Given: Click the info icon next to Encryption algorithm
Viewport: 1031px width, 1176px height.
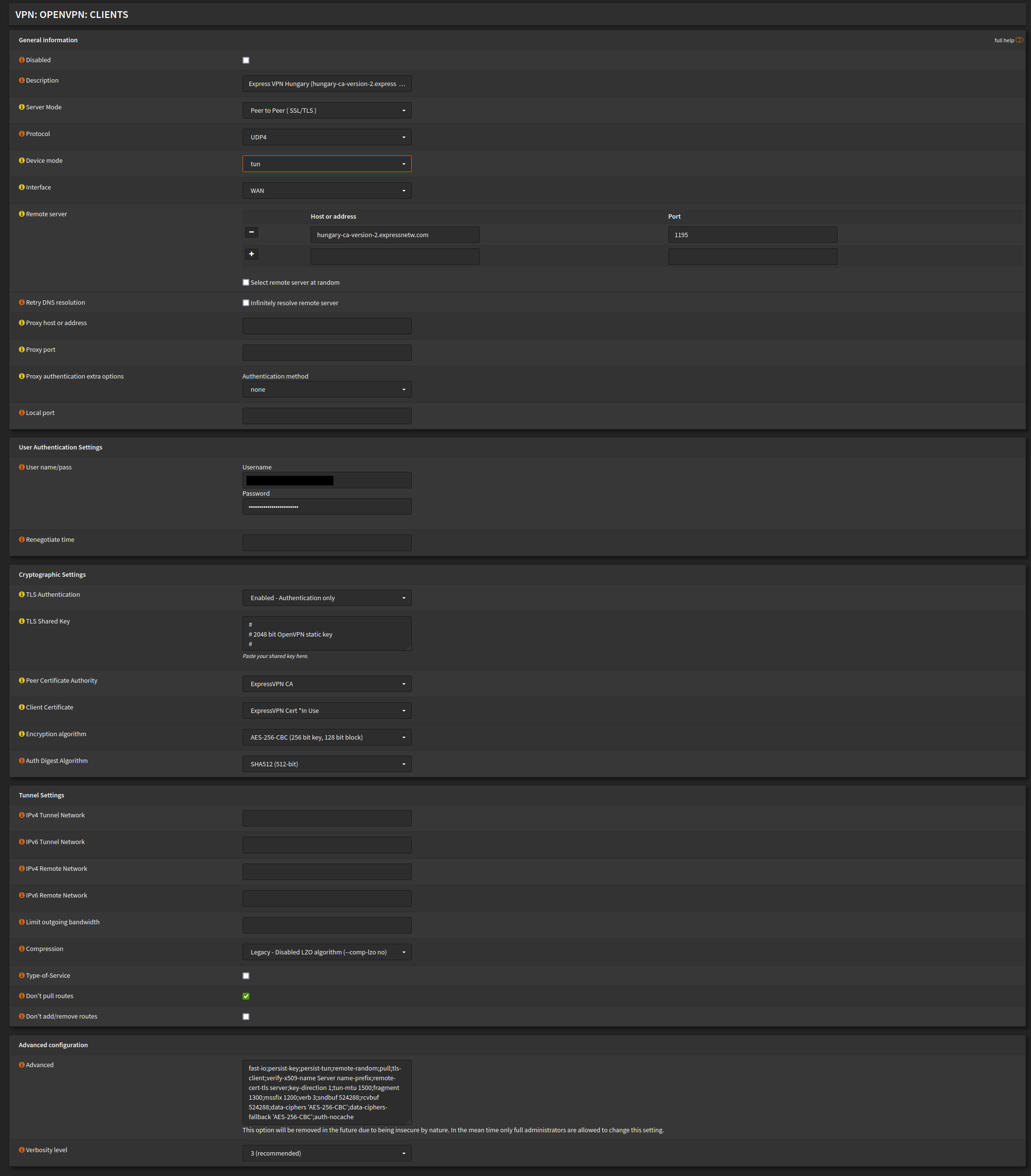Looking at the screenshot, I should coord(21,734).
